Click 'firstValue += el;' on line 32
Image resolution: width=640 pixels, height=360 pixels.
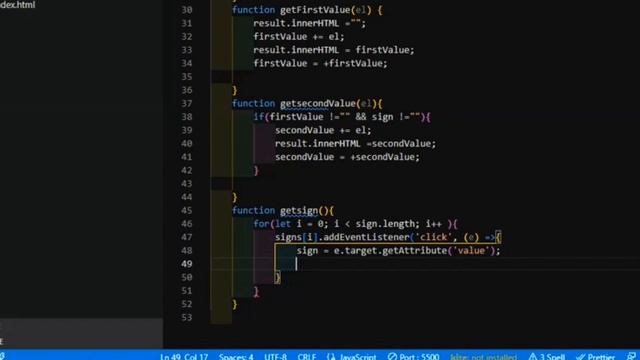coord(299,36)
